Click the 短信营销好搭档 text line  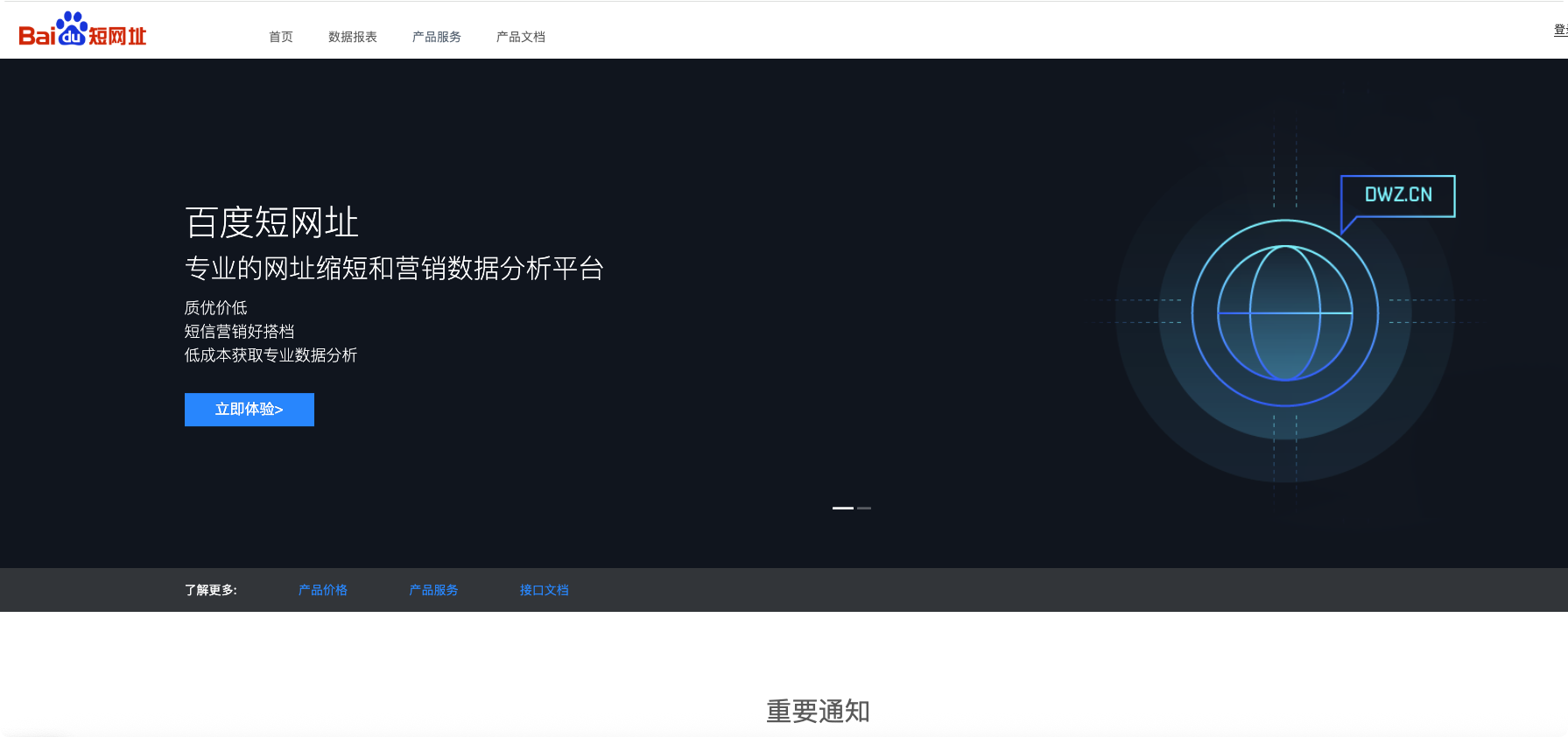[x=240, y=332]
